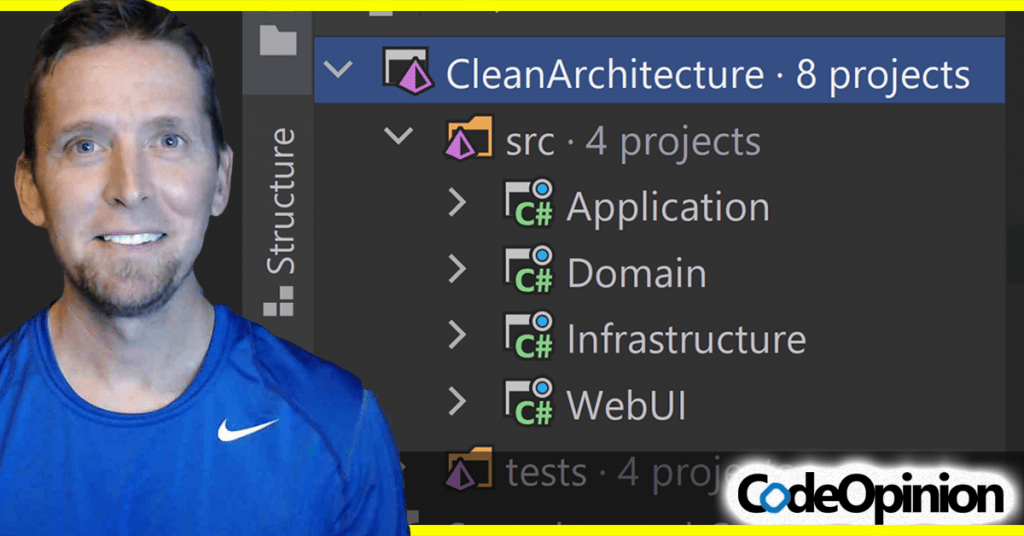Click the Infrastructure C# project icon

[x=528, y=338]
